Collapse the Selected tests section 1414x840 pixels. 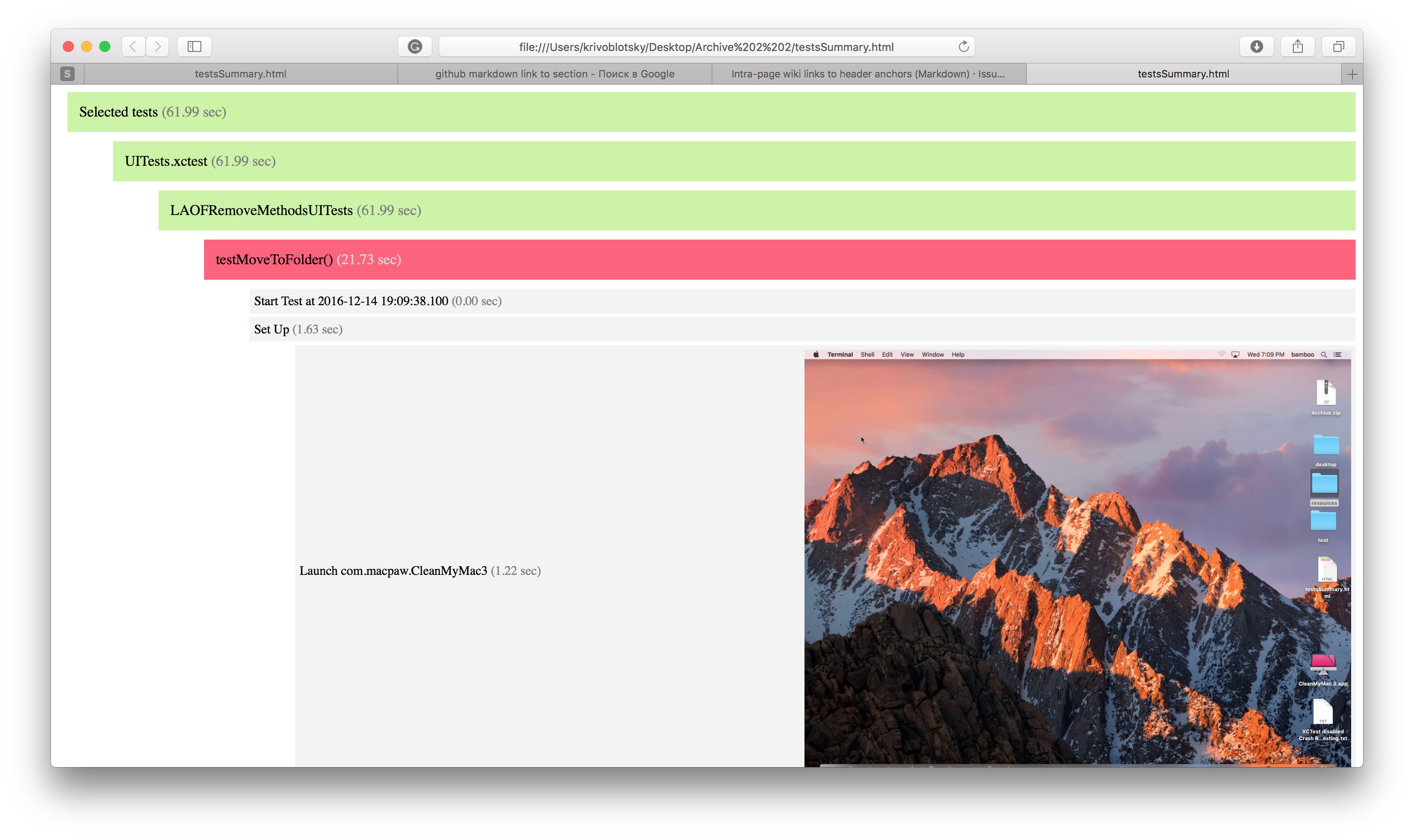711,112
